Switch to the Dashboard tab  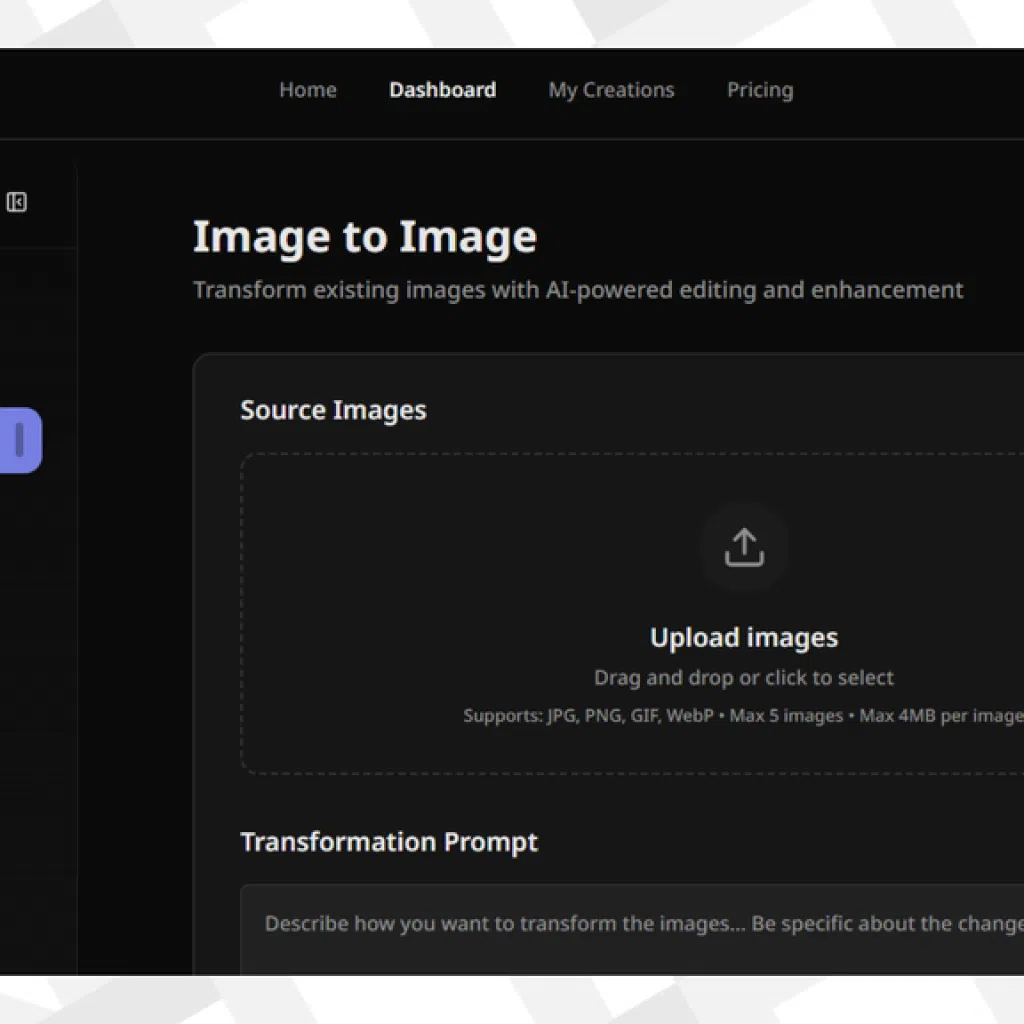[x=442, y=89]
